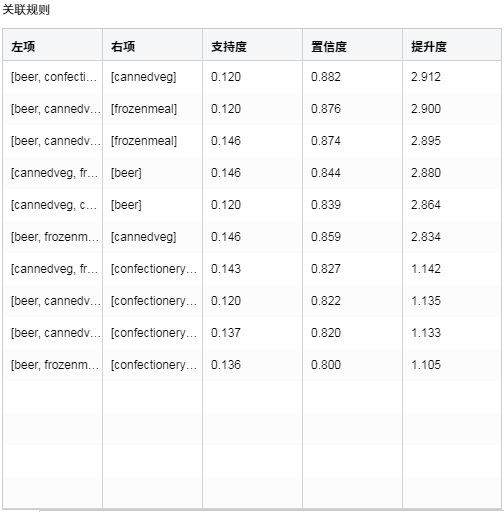This screenshot has width=504, height=512.
Task: Click the horizontal scrollbar at table bottom
Action: pos(270,510)
